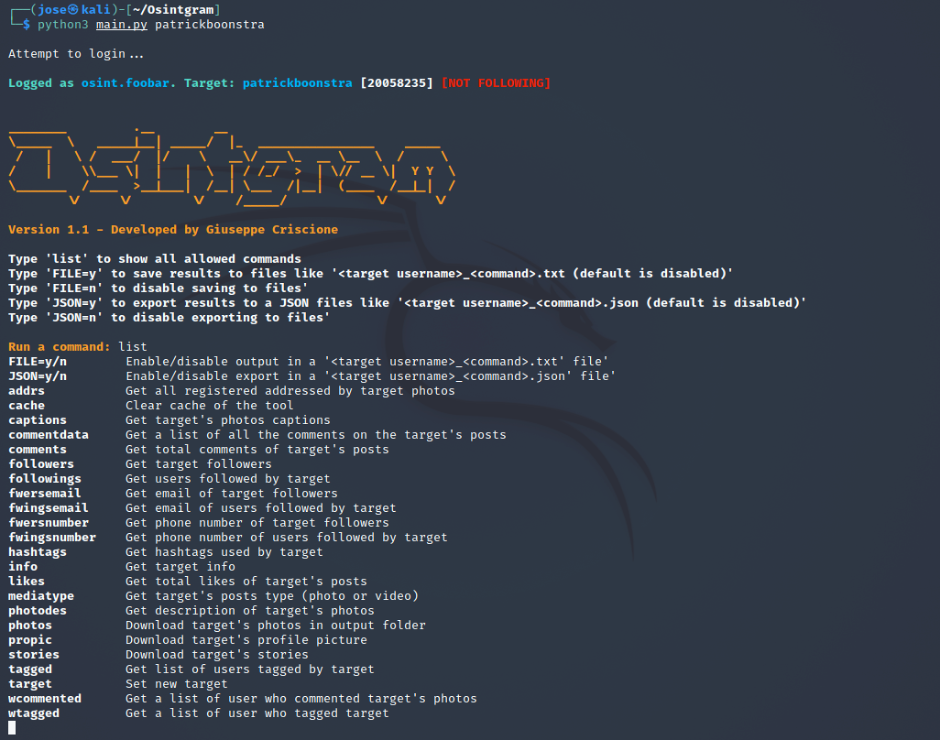Image resolution: width=941 pixels, height=741 pixels.
Task: Click the red '[NOT FOLLOWING]' status
Action: tap(496, 83)
